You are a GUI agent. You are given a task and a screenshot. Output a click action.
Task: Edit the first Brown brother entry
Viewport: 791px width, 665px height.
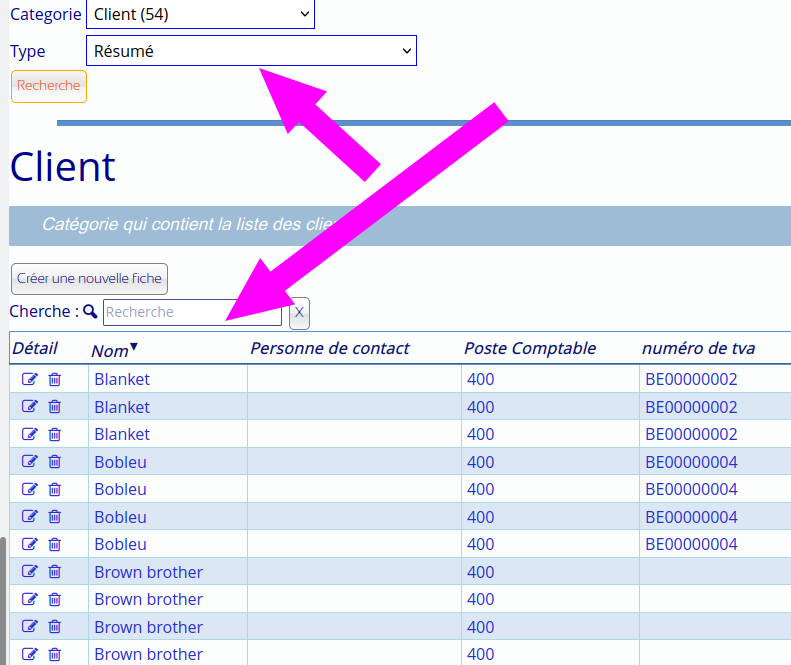point(29,572)
